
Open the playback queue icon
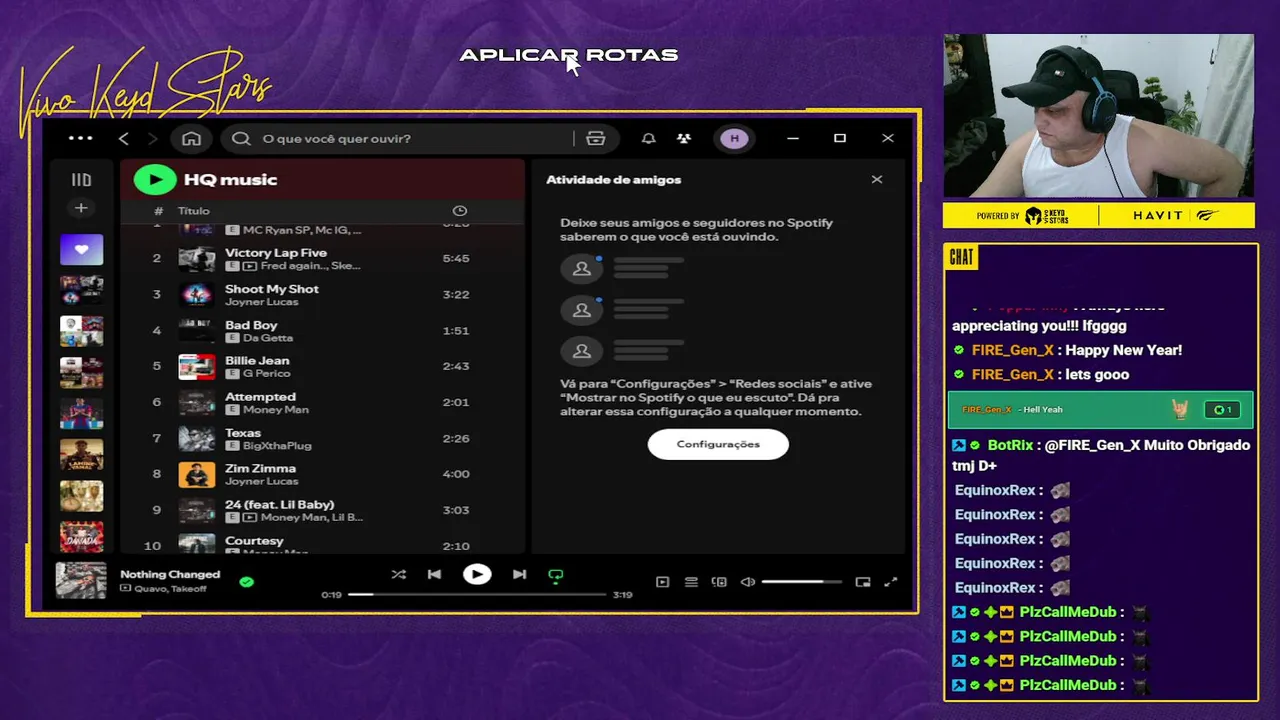(x=691, y=582)
